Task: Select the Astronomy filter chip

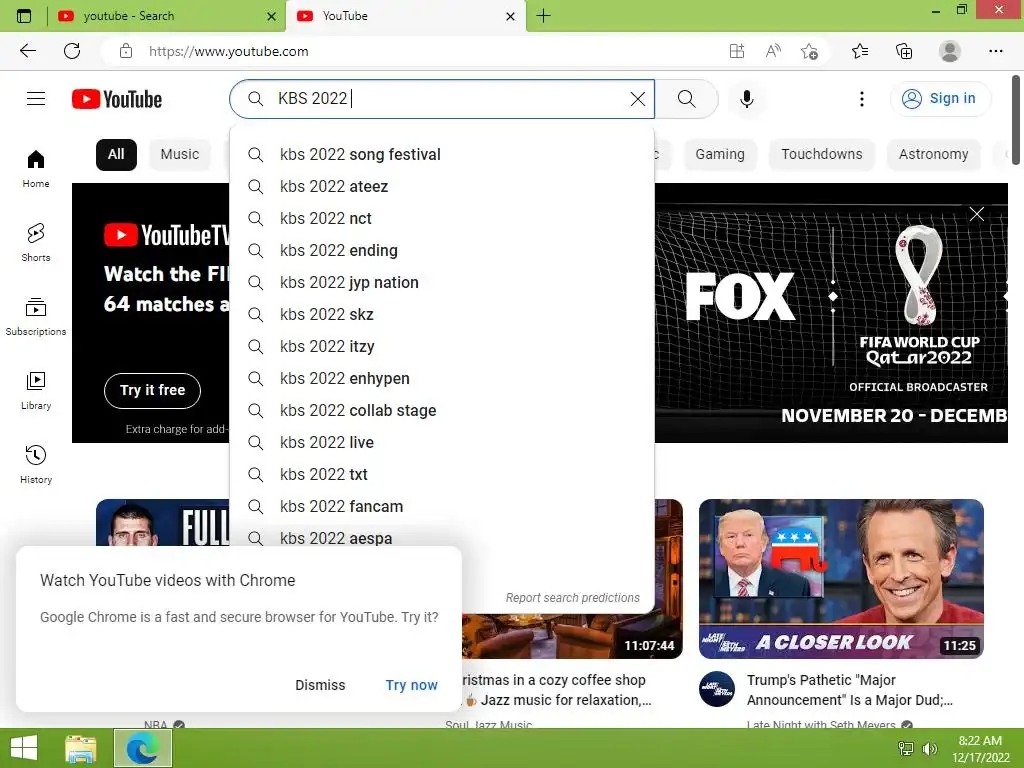Action: pyautogui.click(x=933, y=155)
